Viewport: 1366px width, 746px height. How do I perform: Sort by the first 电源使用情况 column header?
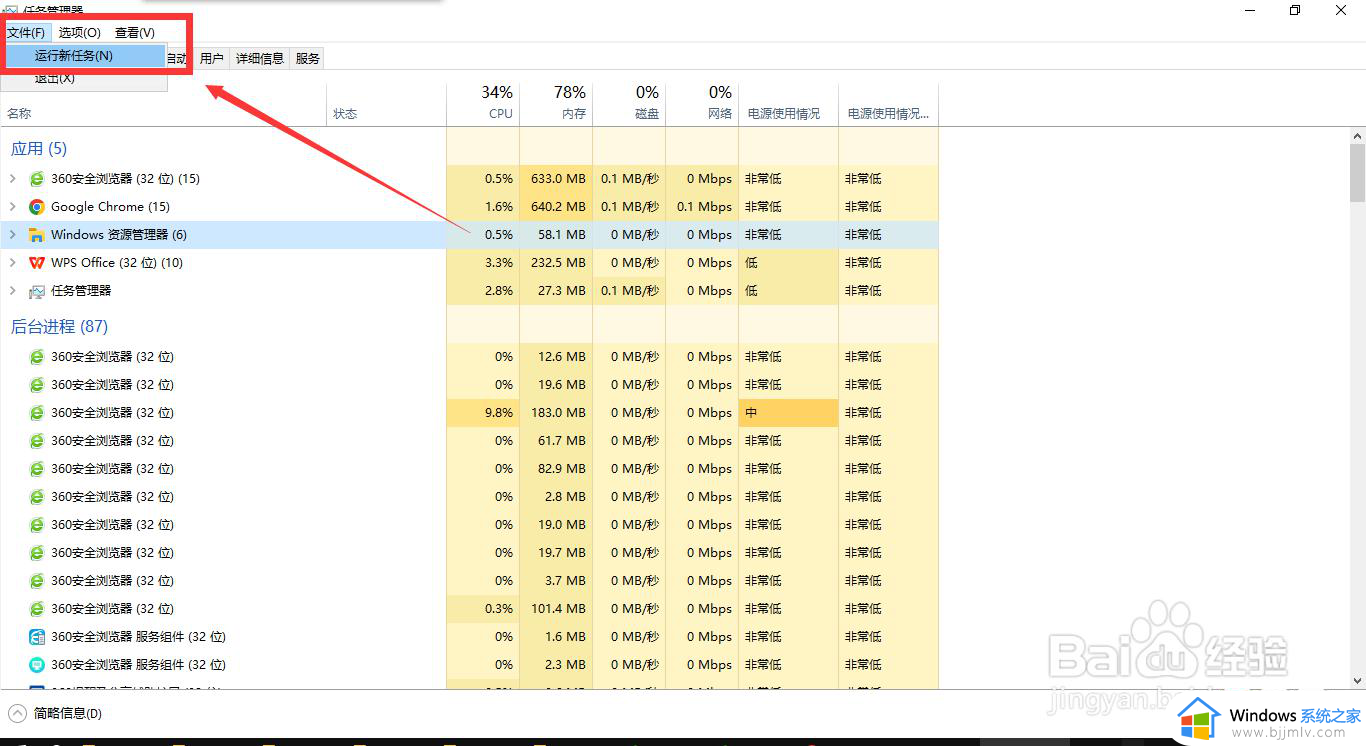788,105
